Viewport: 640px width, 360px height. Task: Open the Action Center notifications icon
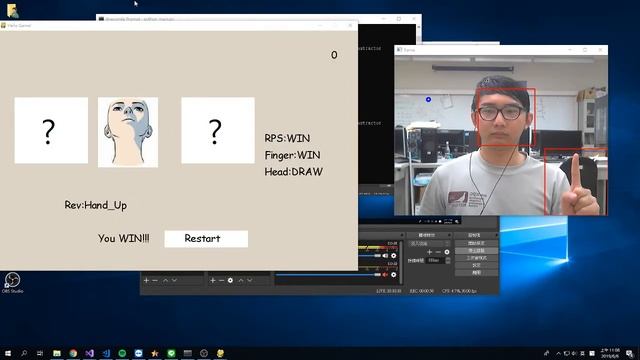click(x=630, y=353)
